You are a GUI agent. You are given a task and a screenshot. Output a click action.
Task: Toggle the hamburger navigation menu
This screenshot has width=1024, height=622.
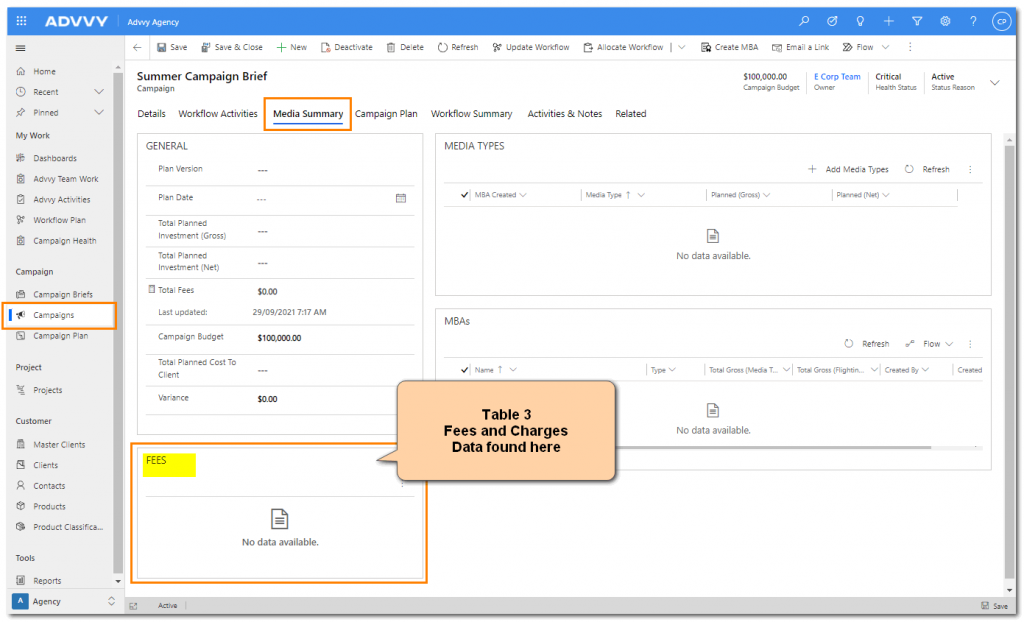coord(21,48)
